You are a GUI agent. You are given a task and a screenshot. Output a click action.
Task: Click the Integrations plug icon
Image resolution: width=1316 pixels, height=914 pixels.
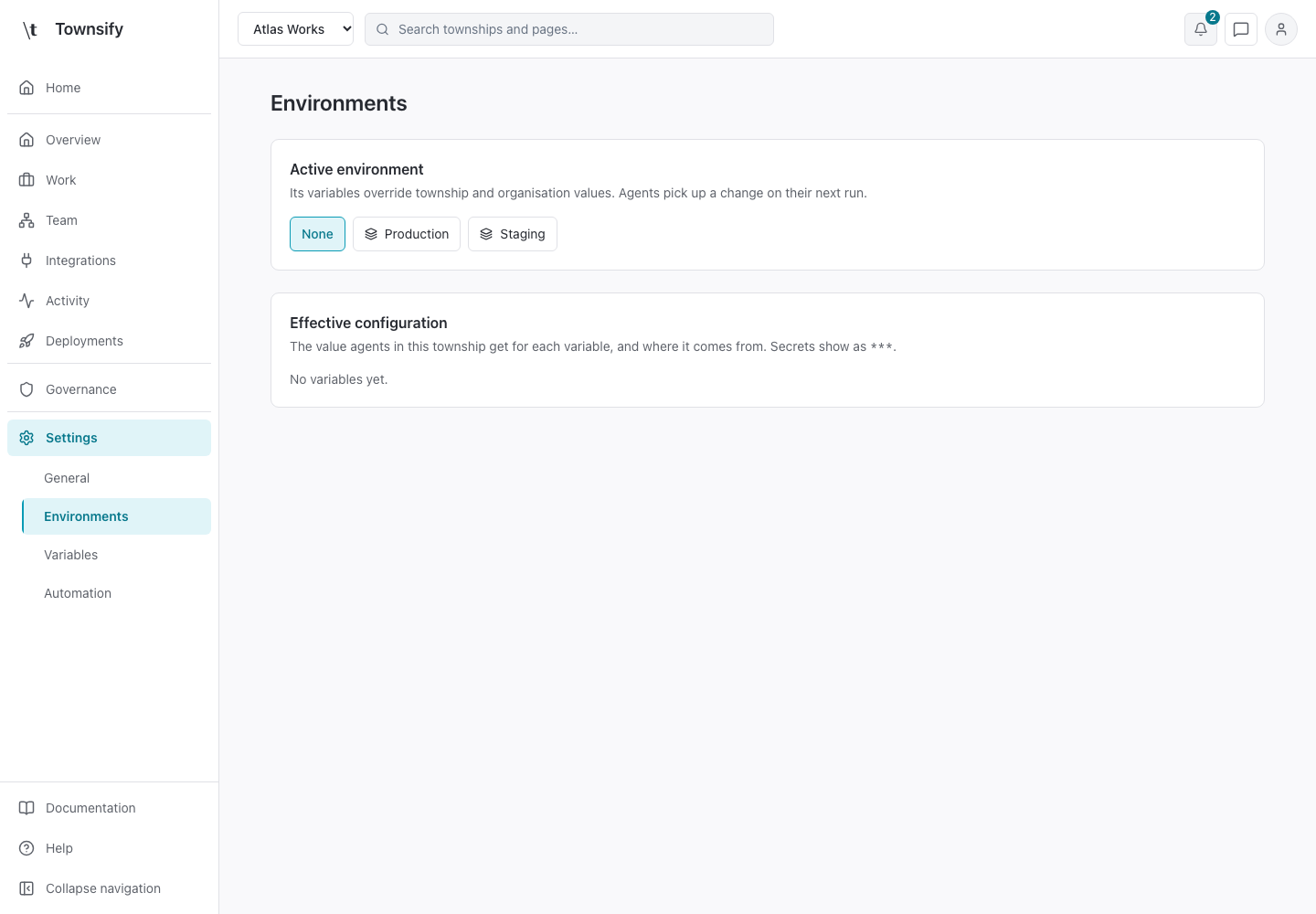27,260
